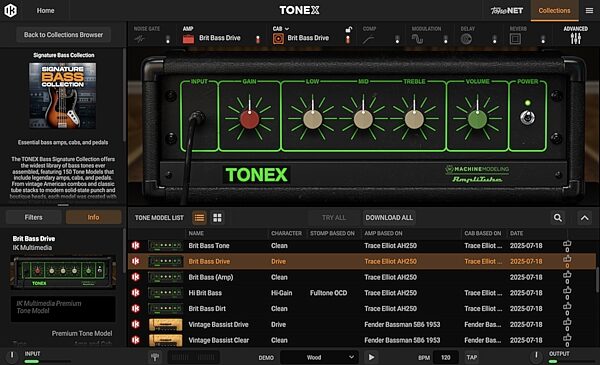
Task: Switch tone model list to list view
Action: point(199,218)
